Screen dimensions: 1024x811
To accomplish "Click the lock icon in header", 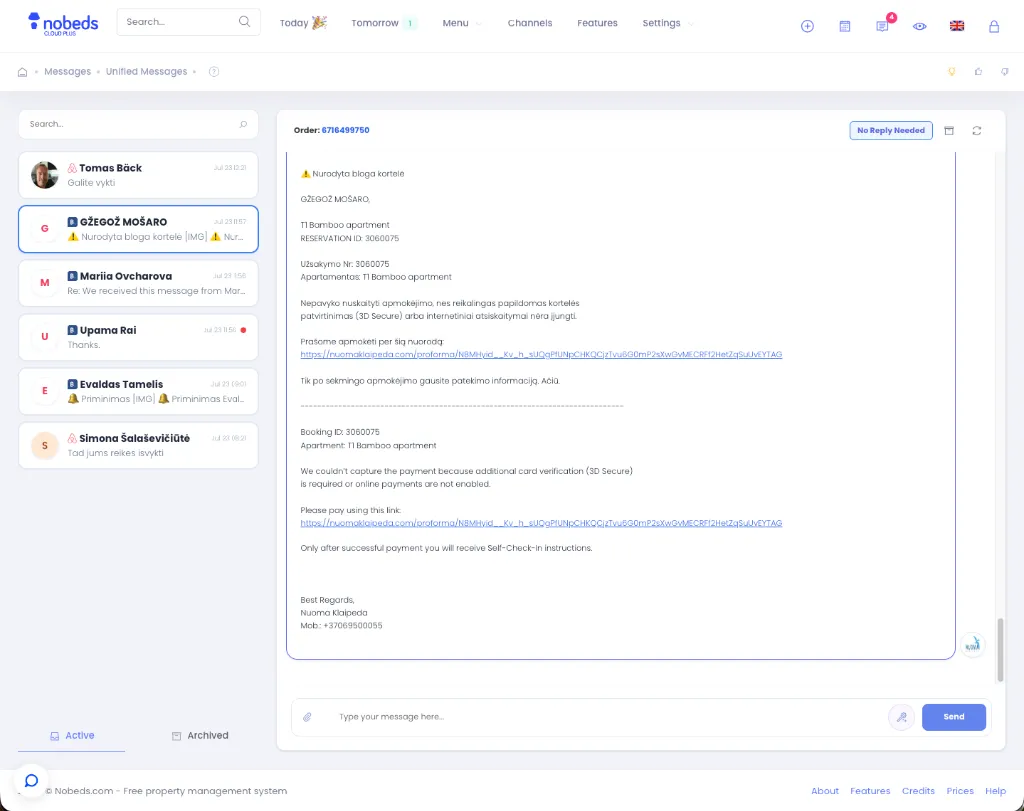I will 994,26.
